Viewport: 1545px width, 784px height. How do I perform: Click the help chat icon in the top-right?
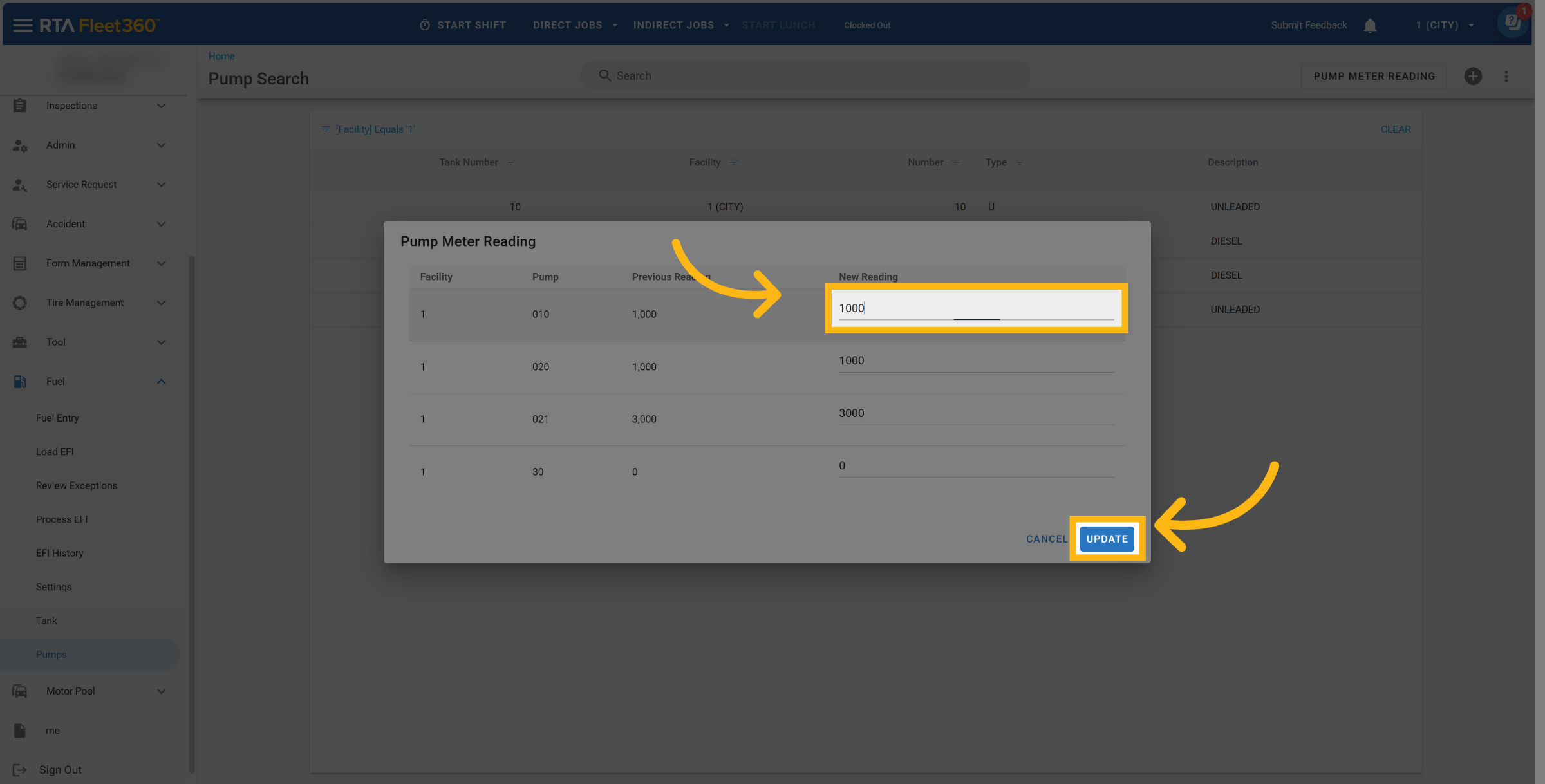tap(1512, 23)
